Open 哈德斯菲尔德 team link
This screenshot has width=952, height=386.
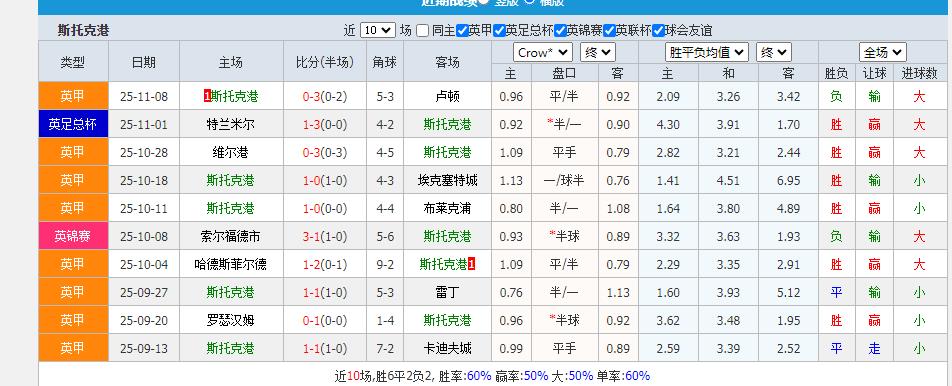pos(230,264)
